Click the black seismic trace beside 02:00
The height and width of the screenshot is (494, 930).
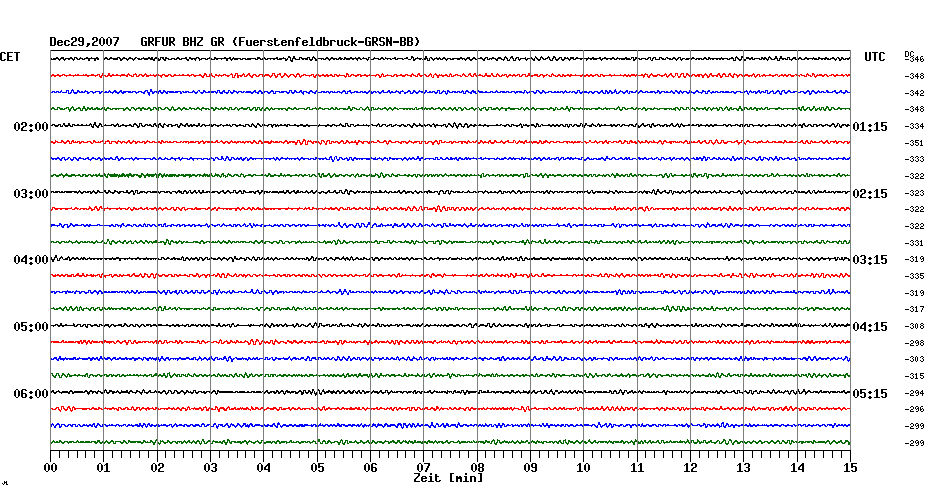click(450, 126)
